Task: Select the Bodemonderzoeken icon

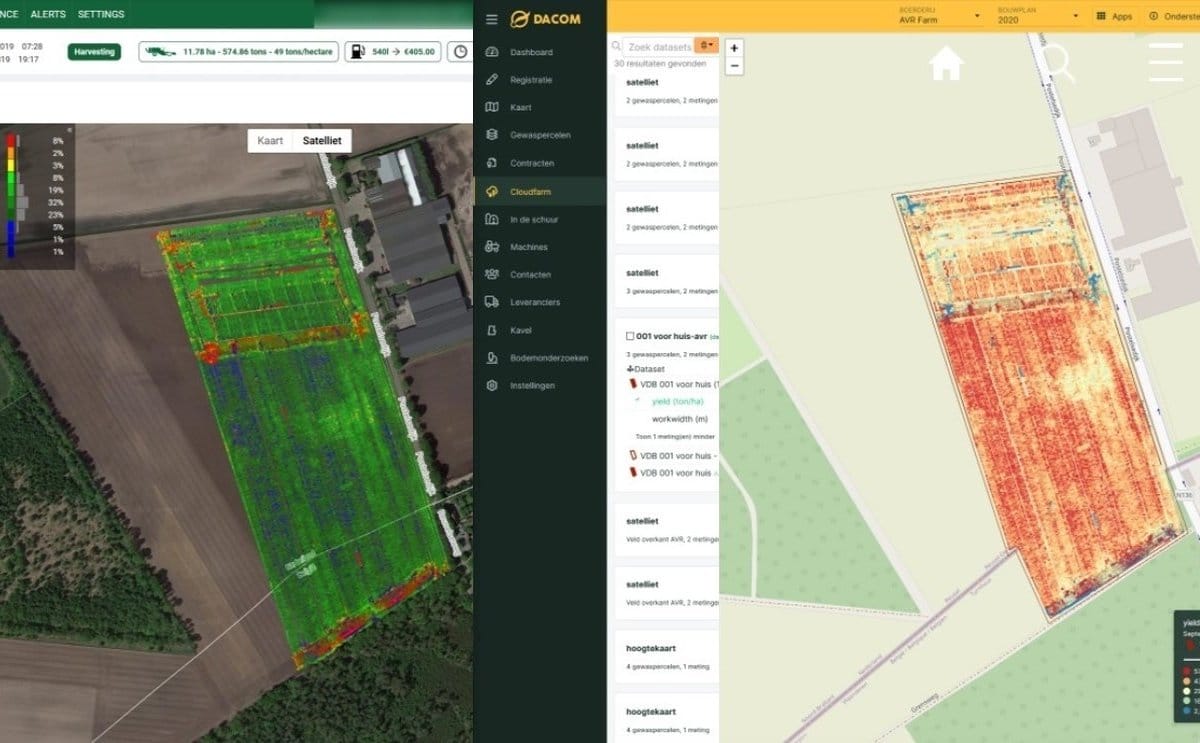Action: pyautogui.click(x=491, y=358)
